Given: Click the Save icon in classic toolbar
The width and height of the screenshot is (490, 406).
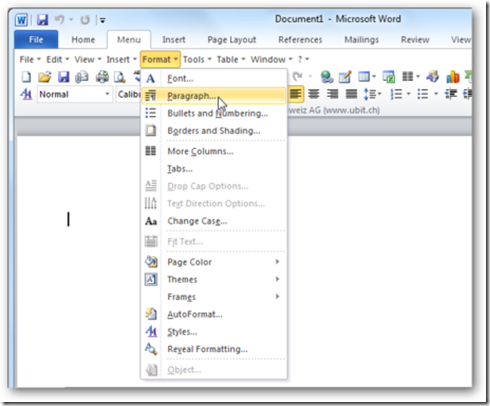Looking at the screenshot, I should 63,77.
